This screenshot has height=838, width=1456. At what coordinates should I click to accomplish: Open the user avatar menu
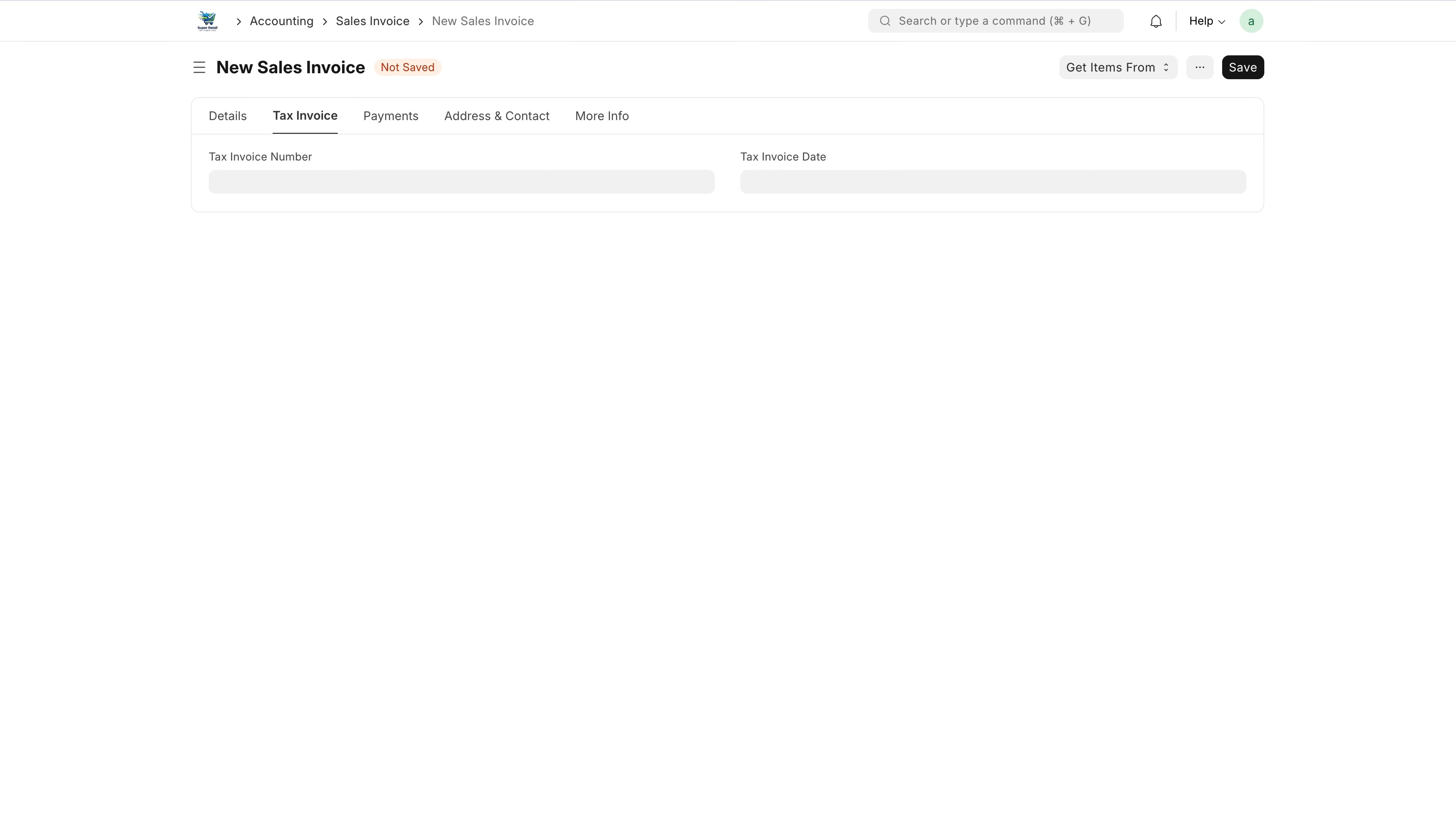click(x=1251, y=21)
